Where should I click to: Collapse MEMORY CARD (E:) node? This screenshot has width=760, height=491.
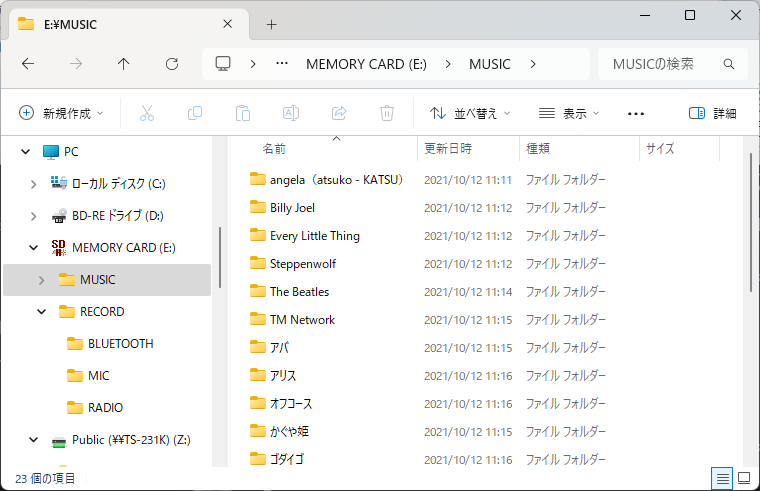point(33,248)
